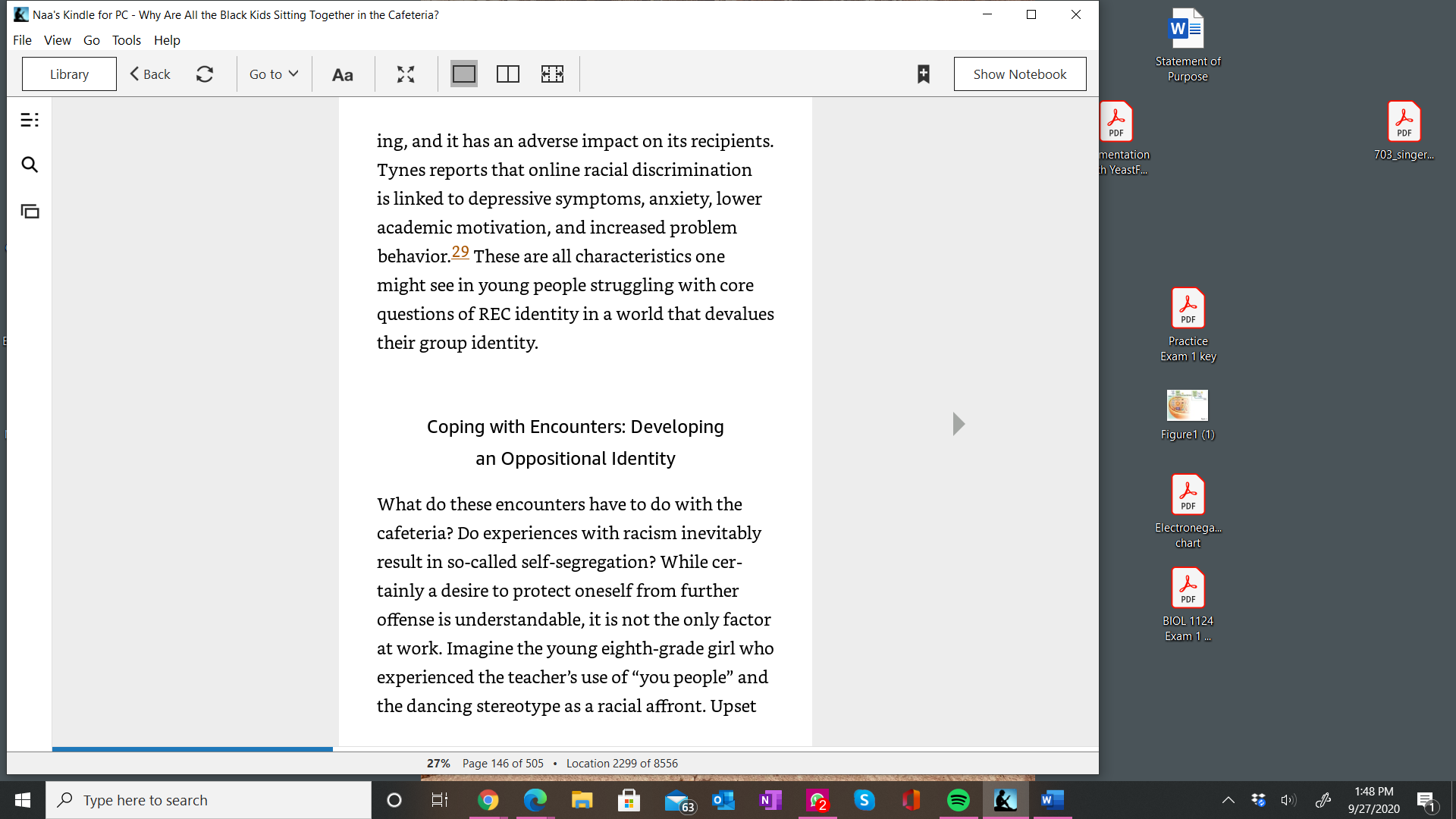Open Practice Exam 1 key PDF
The image size is (1456, 819).
[1188, 325]
